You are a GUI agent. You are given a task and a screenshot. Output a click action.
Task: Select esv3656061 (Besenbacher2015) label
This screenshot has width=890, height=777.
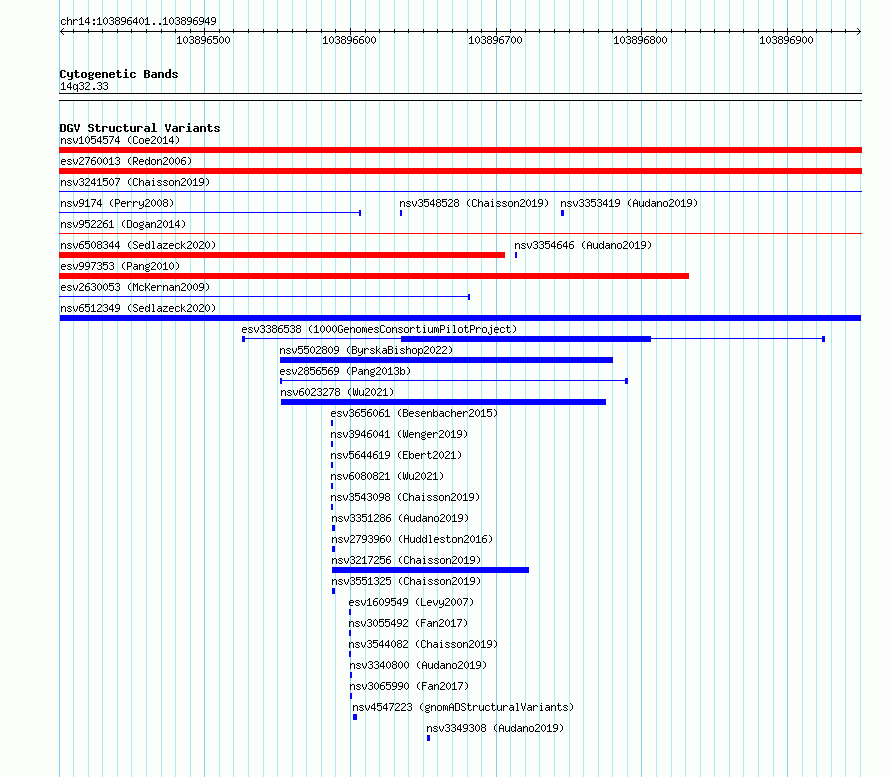coord(414,413)
